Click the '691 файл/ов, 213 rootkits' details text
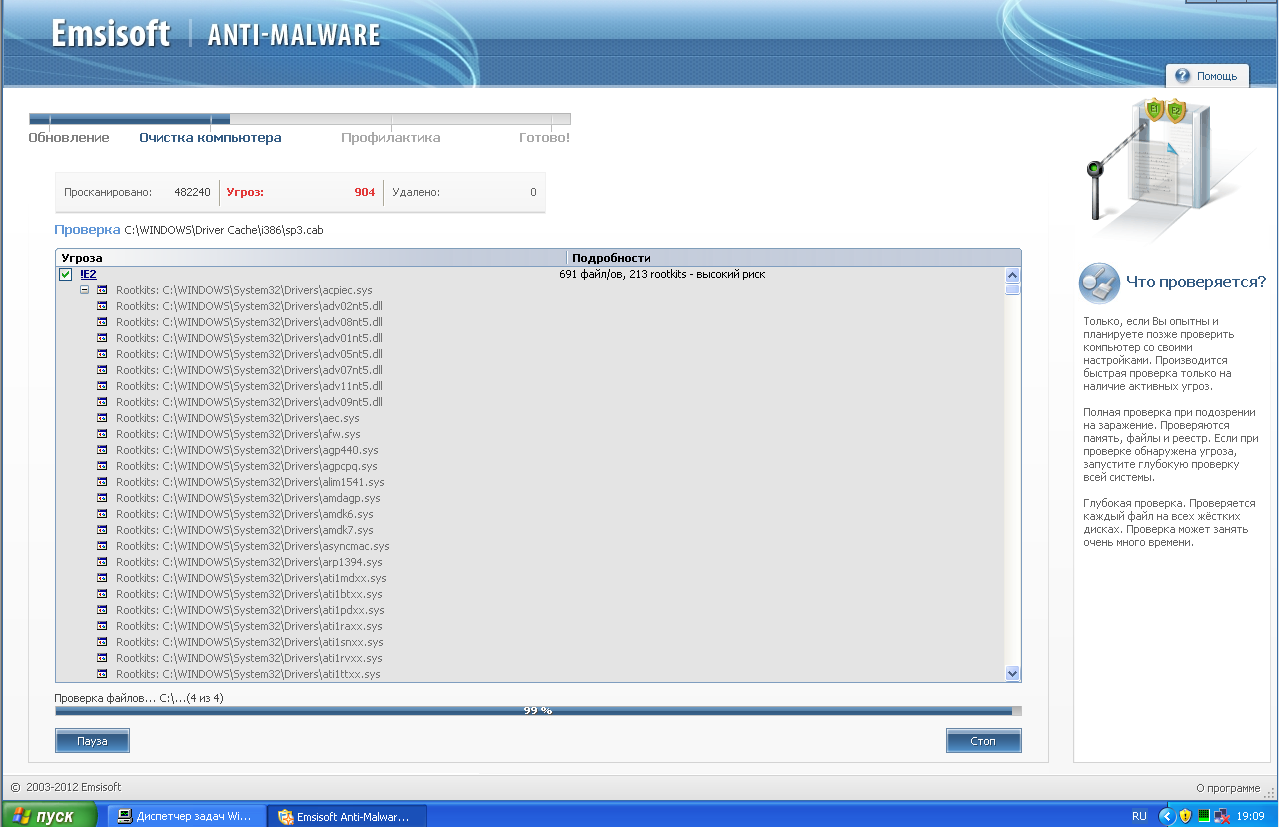The image size is (1280, 827). coord(662,274)
